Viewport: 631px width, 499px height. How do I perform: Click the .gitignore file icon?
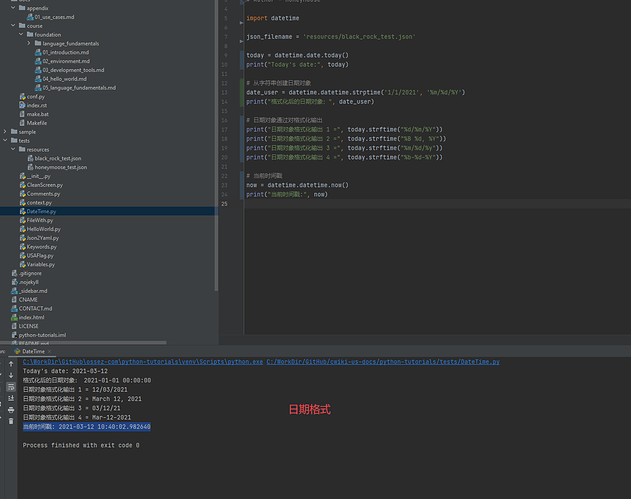click(x=14, y=273)
